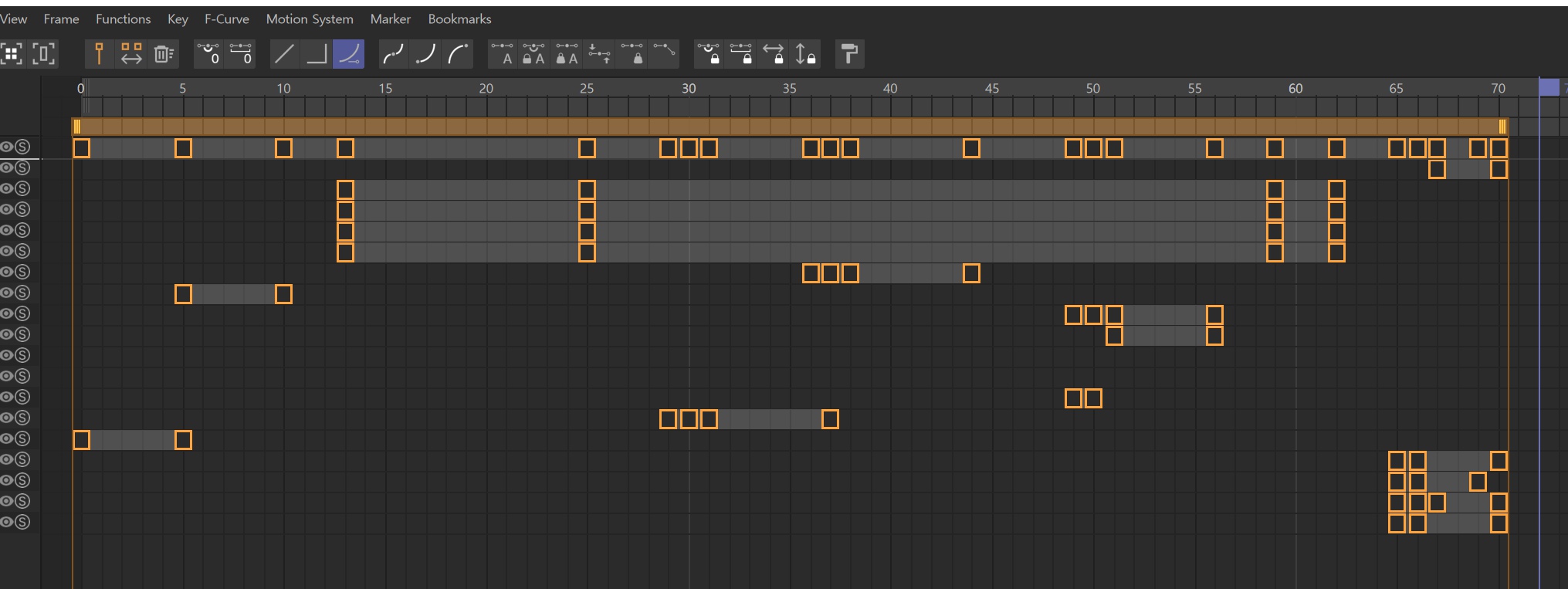Select summary keyframe at frame 44
This screenshot has width=1568, height=589.
(x=971, y=148)
